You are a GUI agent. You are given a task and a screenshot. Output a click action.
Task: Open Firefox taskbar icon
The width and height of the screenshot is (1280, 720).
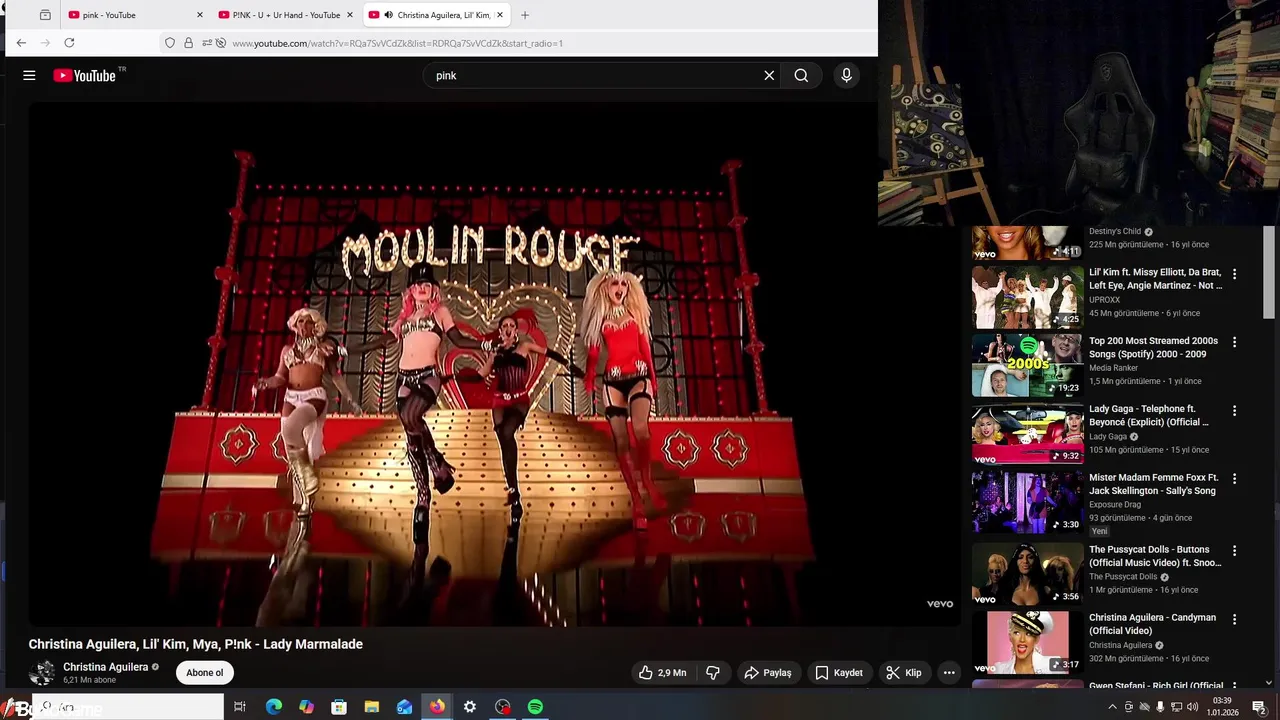coord(437,707)
